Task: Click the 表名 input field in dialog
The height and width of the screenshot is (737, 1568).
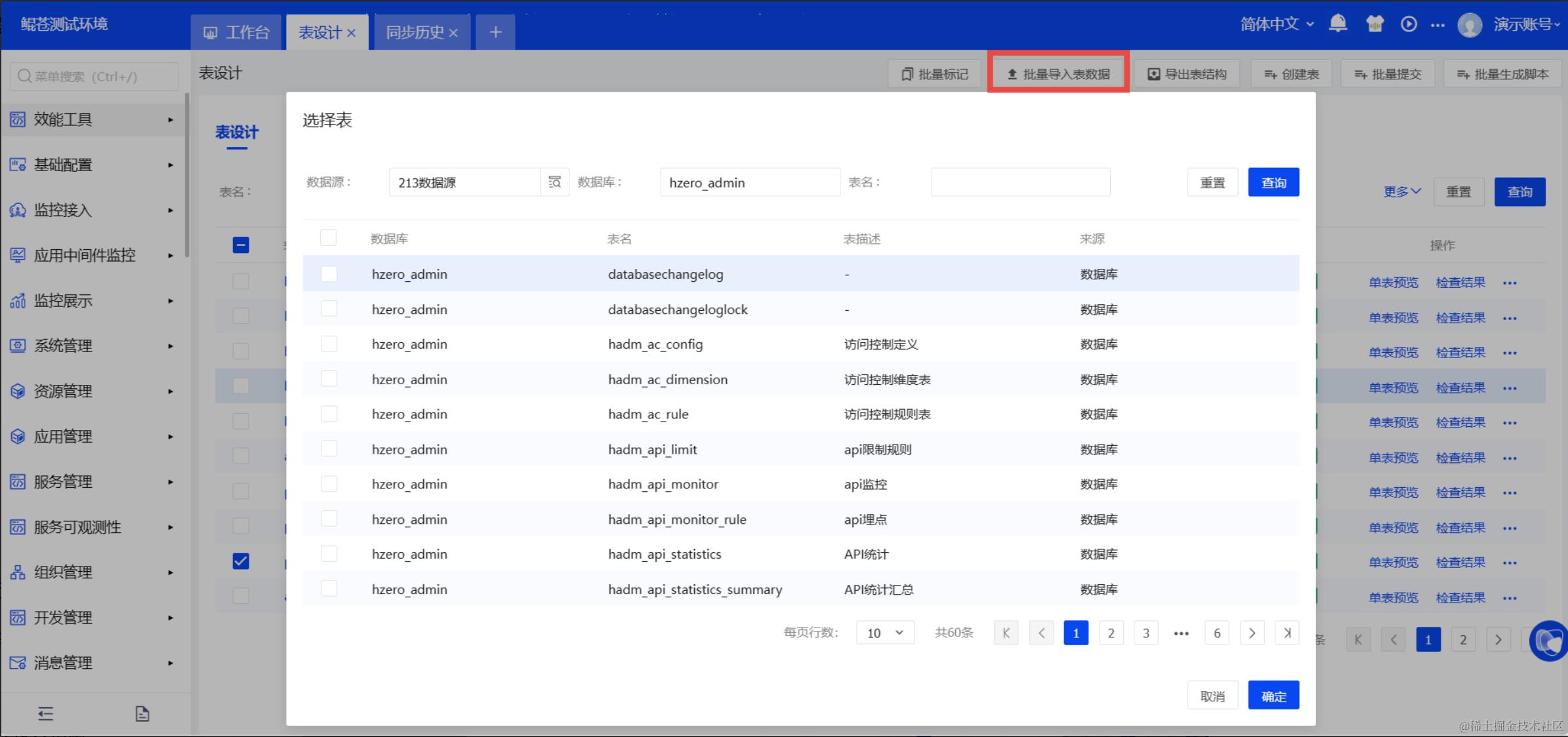Action: (1020, 182)
